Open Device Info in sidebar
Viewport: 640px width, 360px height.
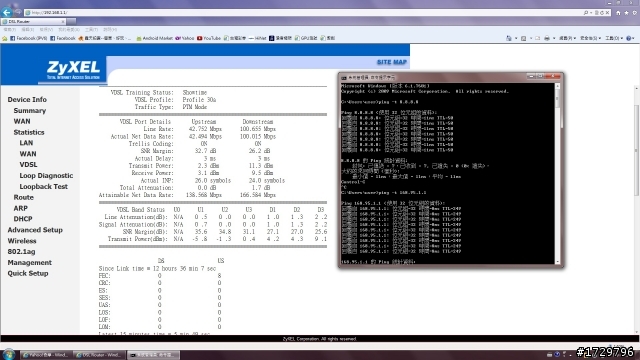click(x=27, y=100)
